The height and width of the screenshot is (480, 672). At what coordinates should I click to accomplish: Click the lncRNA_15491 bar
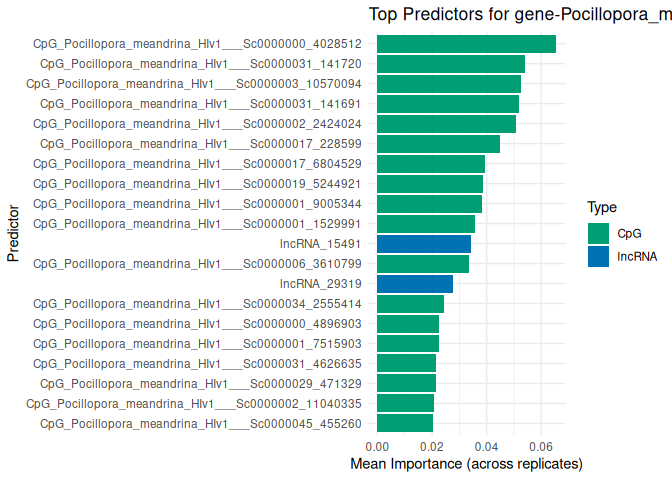[x=424, y=244]
